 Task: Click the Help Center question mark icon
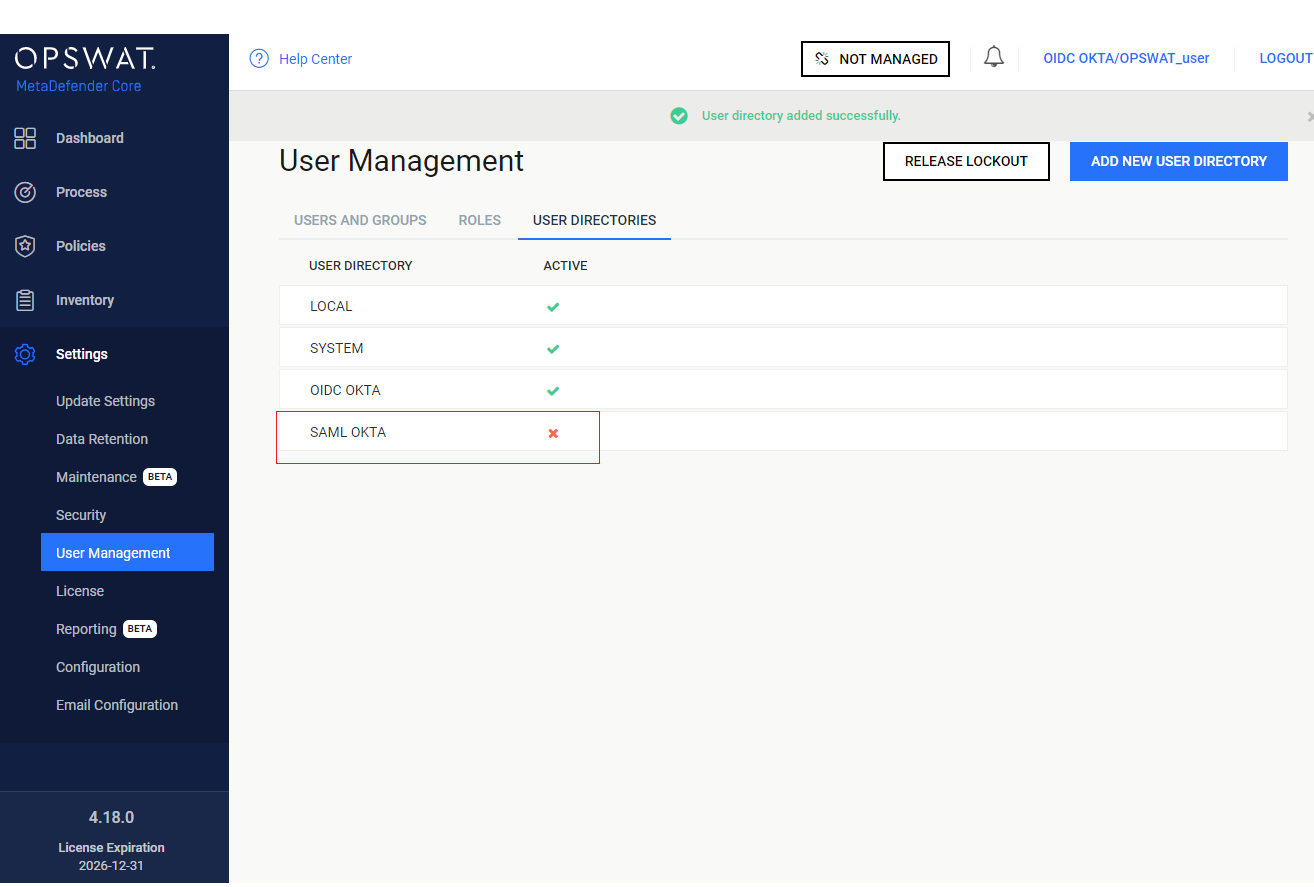tap(259, 59)
